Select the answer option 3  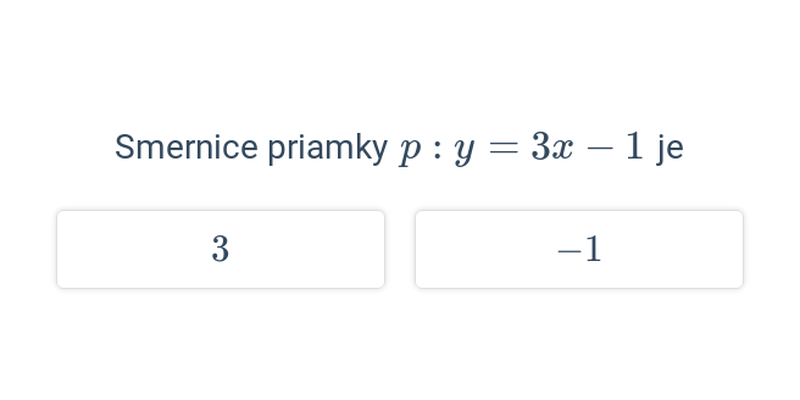220,249
